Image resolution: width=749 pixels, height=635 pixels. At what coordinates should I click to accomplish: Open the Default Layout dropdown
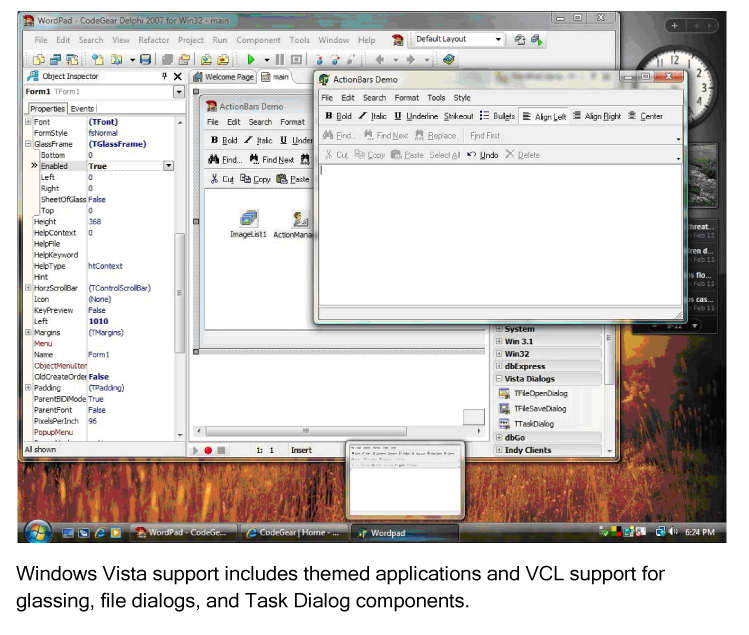click(x=498, y=39)
